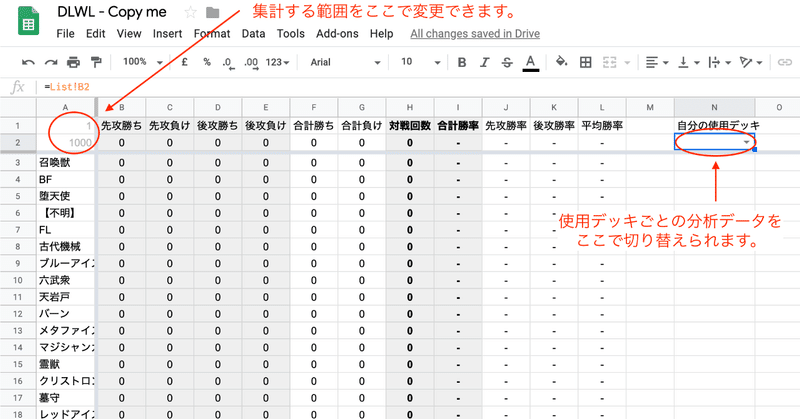Open the fill color picker
800x419 pixels.
coord(561,62)
